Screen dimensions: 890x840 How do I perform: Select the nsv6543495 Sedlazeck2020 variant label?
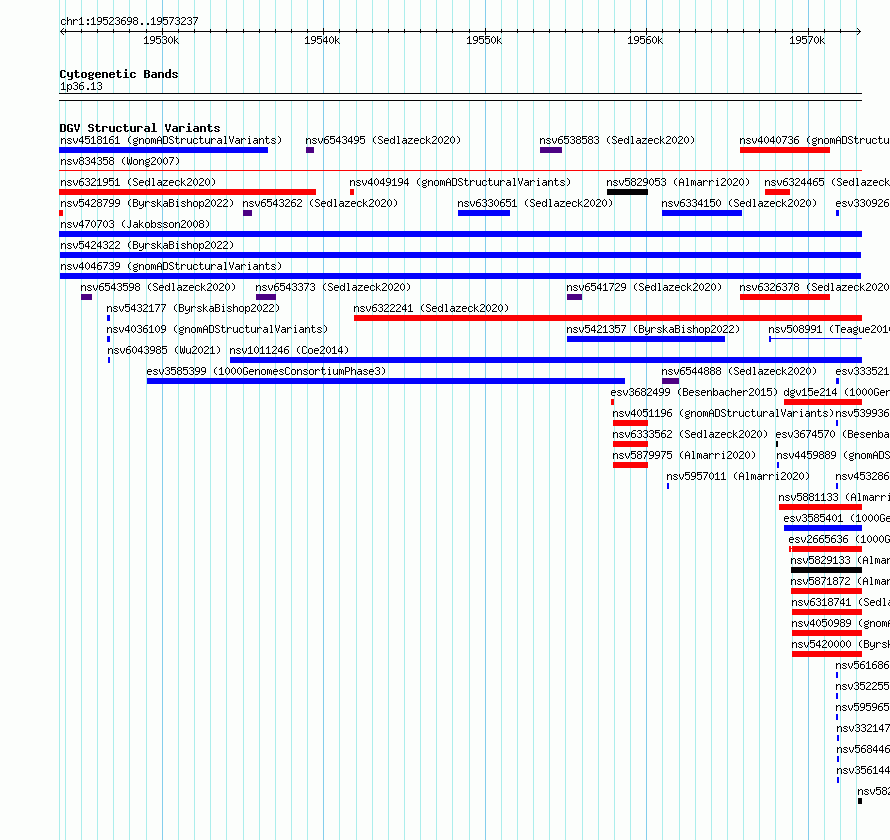(383, 140)
